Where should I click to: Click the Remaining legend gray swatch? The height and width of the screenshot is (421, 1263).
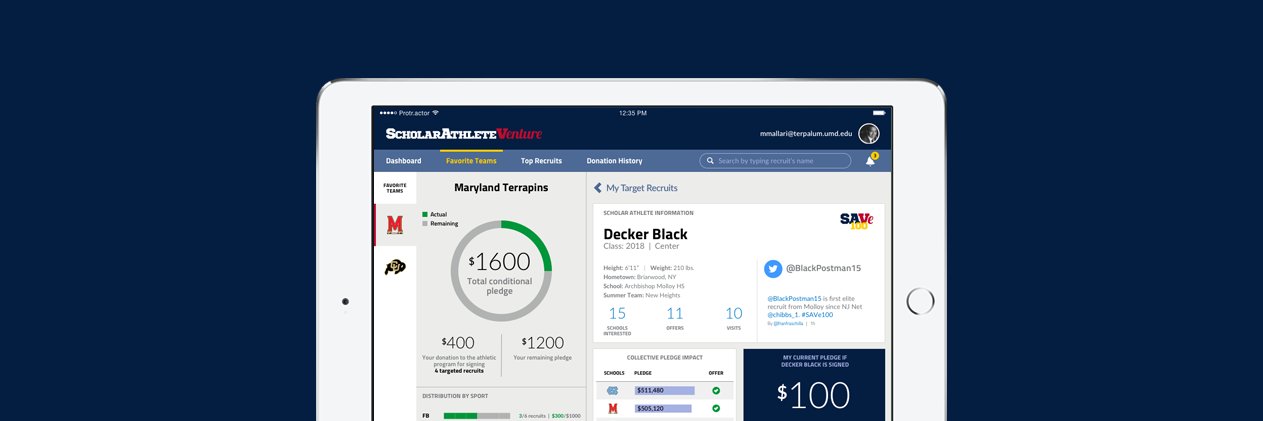click(425, 224)
